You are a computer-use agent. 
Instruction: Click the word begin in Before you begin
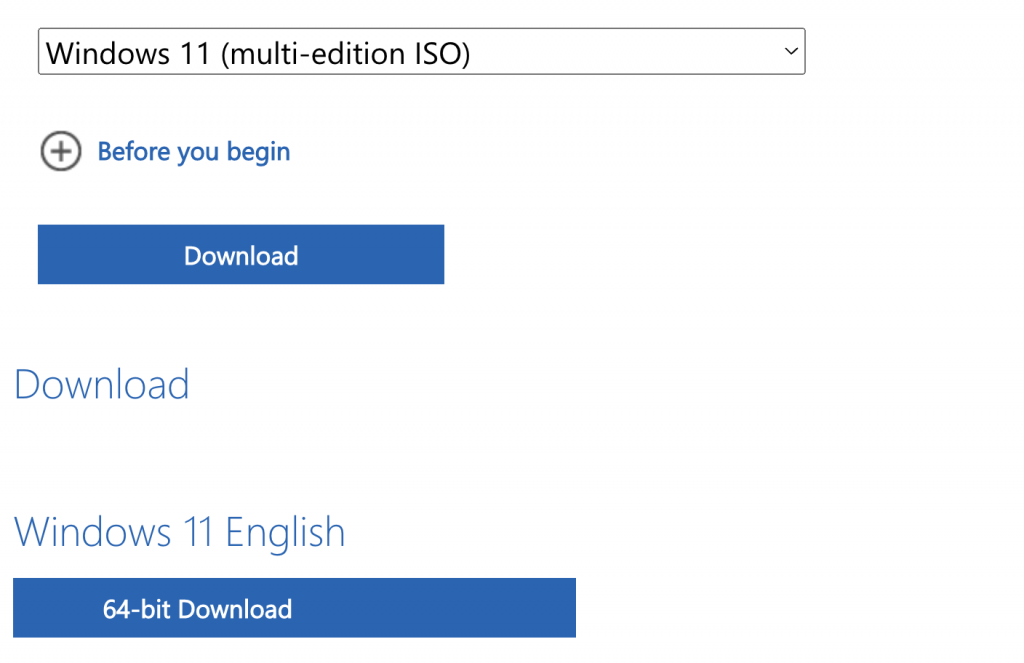259,152
